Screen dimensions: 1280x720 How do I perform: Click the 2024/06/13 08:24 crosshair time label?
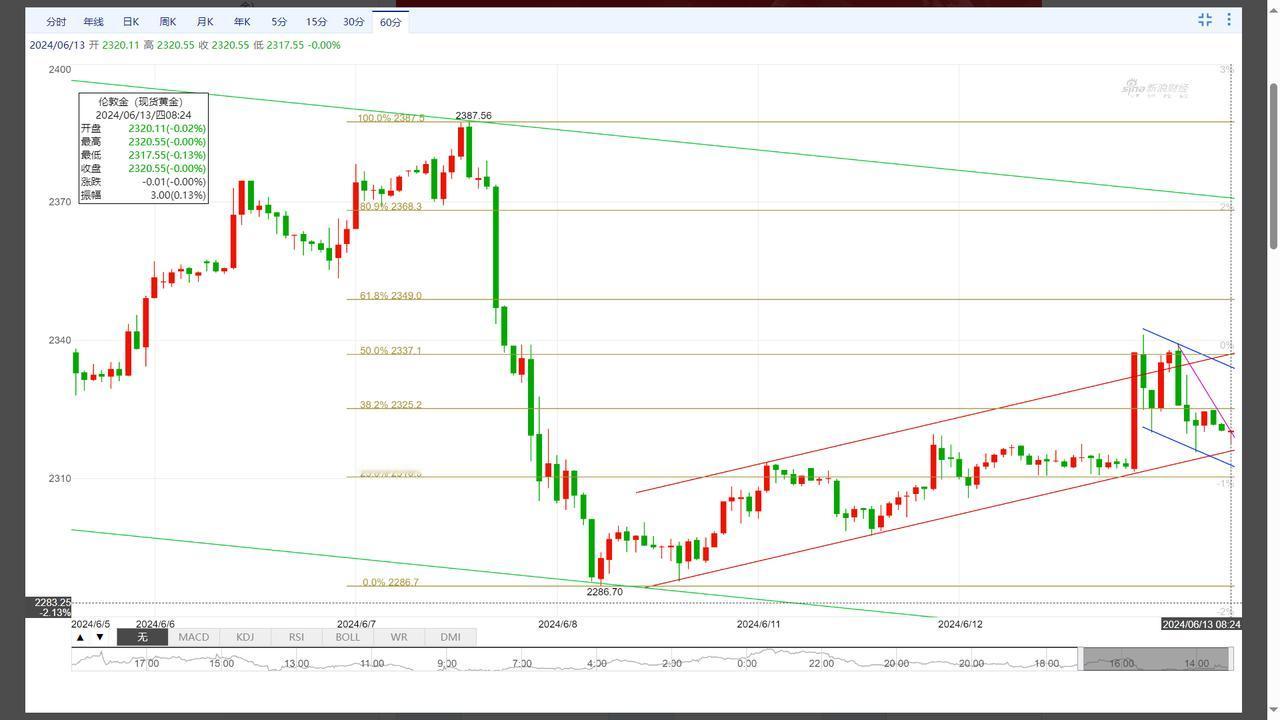(1201, 624)
